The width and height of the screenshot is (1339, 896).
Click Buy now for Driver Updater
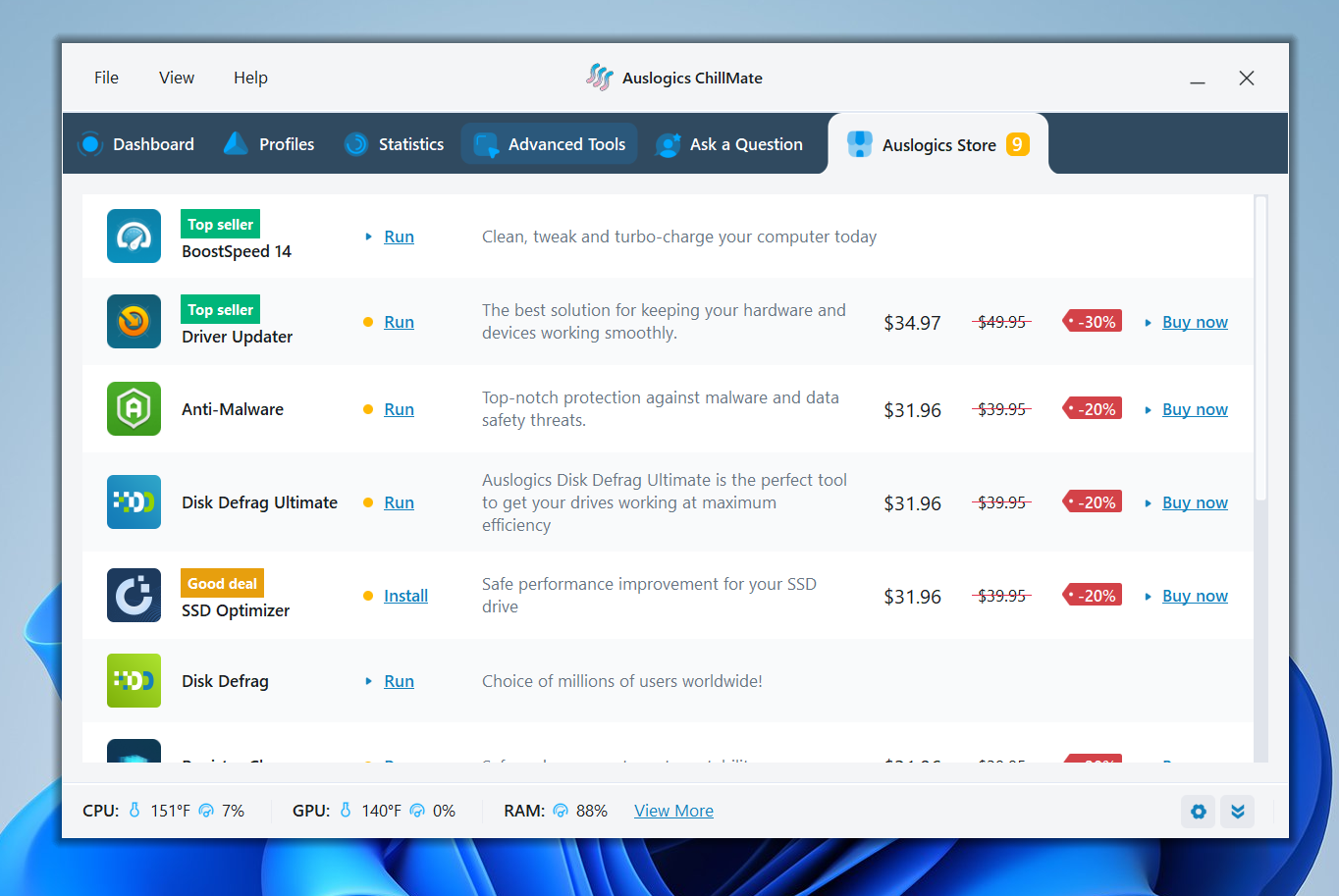1195,321
